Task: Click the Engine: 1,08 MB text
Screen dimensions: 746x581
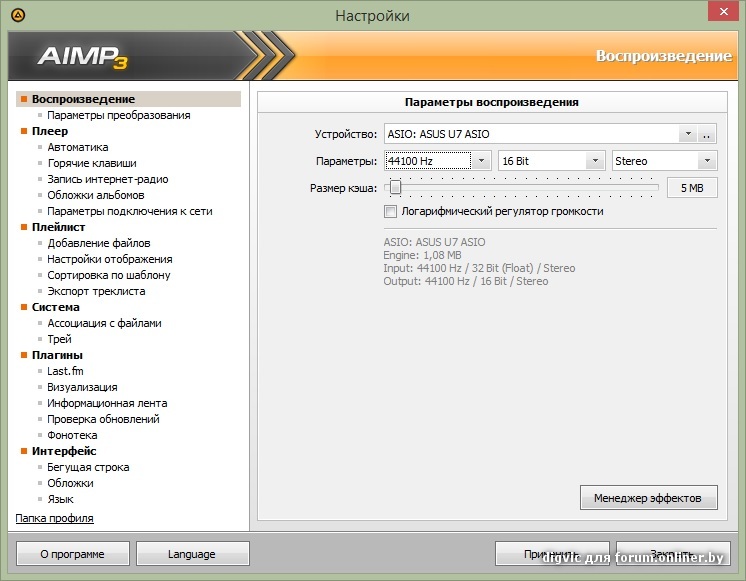Action: click(422, 255)
